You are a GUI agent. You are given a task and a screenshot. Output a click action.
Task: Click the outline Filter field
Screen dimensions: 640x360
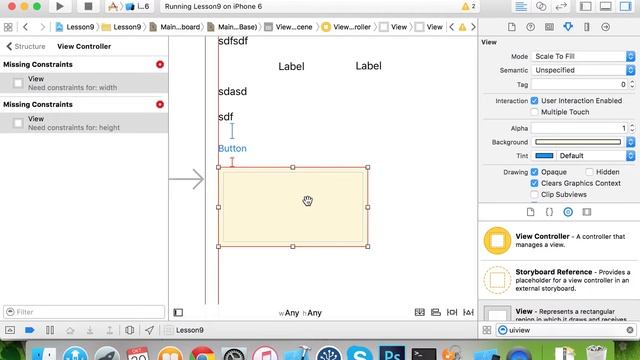(84, 312)
